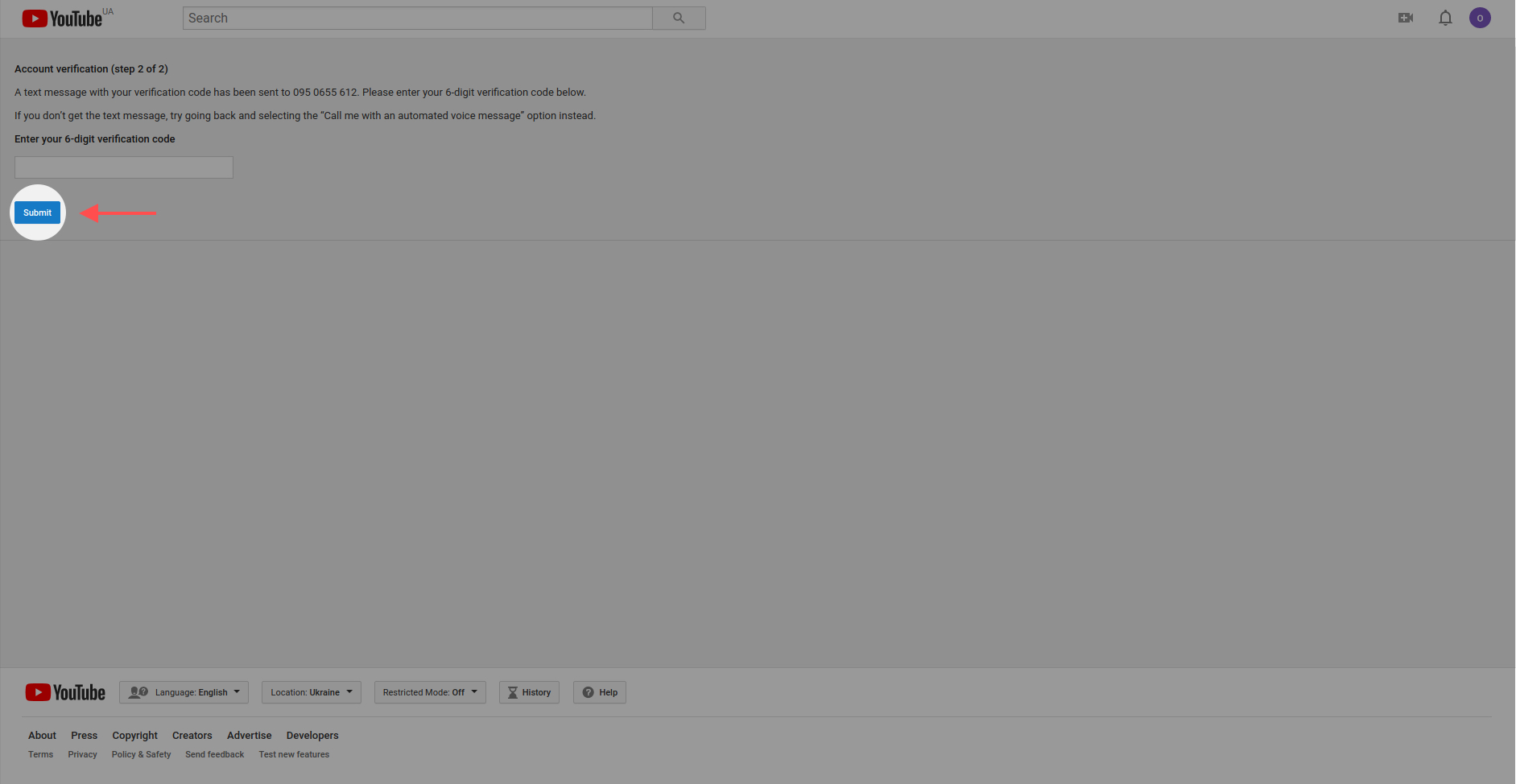This screenshot has width=1516, height=784.
Task: Click the YouTube logo in header
Action: [63, 19]
